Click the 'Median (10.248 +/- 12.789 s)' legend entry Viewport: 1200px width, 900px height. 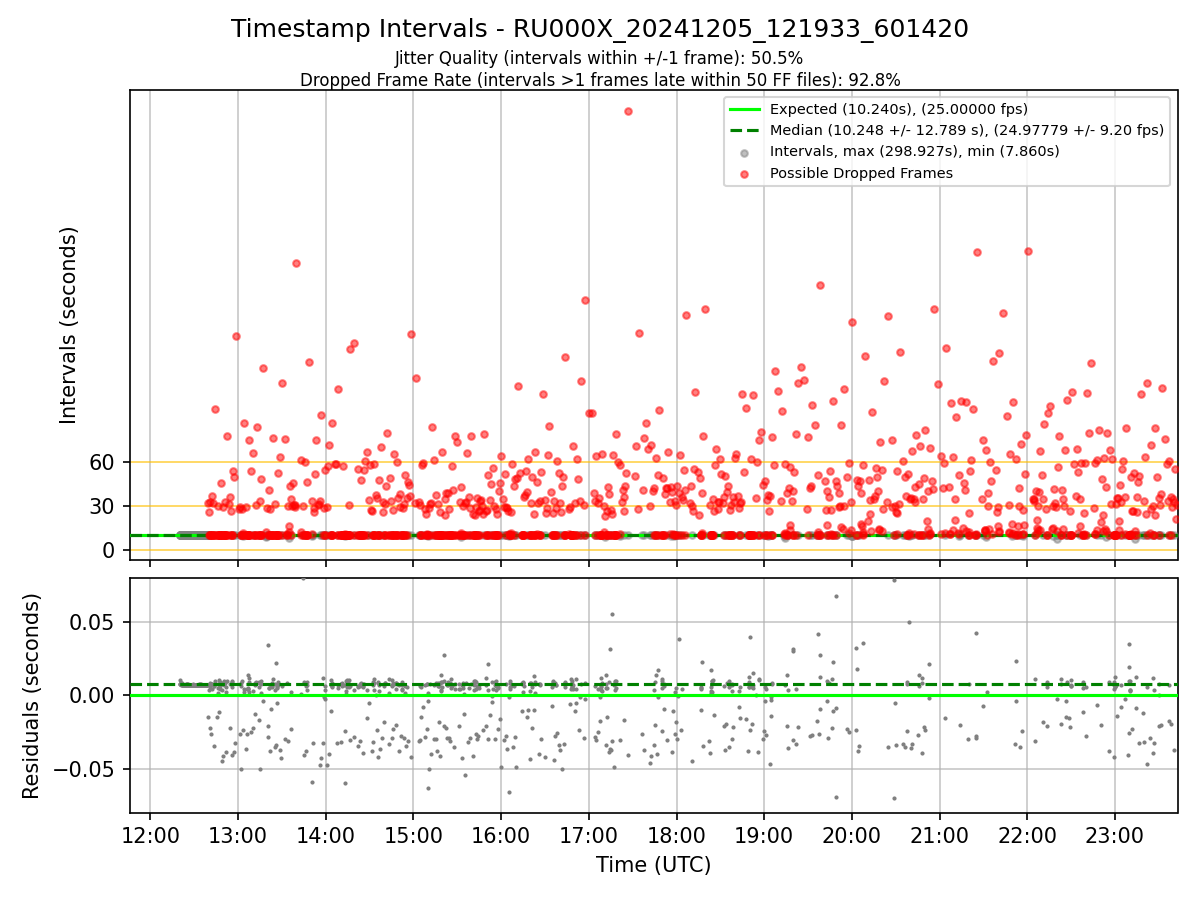(x=967, y=130)
